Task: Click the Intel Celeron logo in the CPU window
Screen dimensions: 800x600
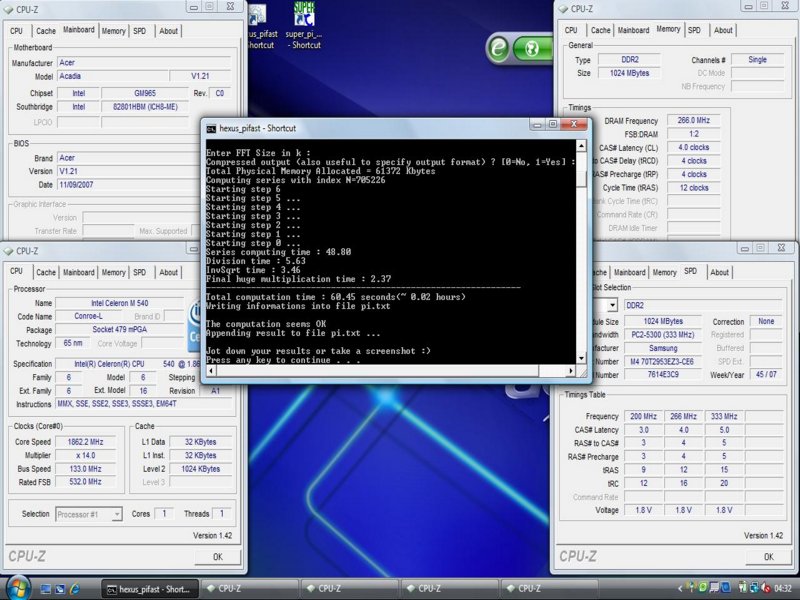Action: (194, 327)
